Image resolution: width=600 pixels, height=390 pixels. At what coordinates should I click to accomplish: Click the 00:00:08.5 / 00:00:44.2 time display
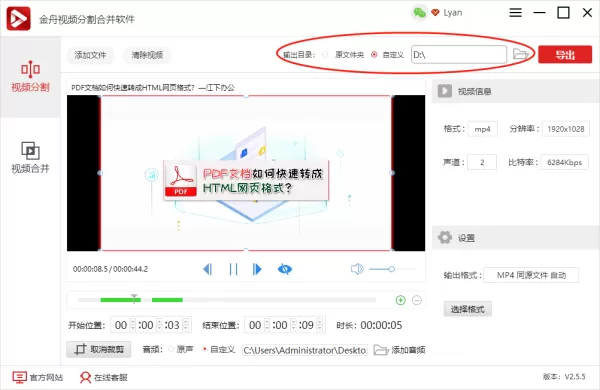pos(111,269)
